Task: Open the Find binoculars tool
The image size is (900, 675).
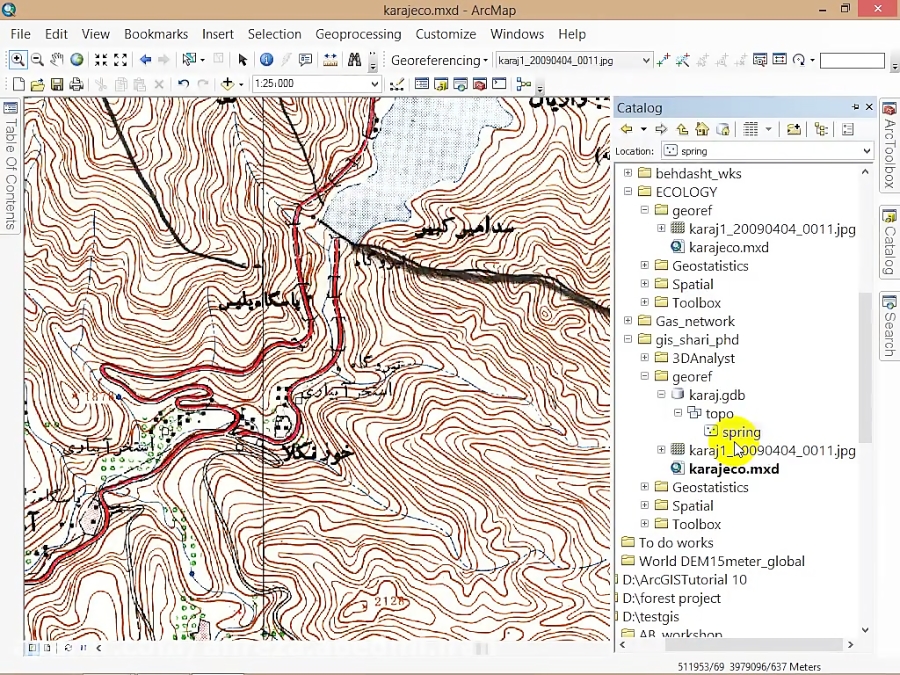Action: coord(354,60)
